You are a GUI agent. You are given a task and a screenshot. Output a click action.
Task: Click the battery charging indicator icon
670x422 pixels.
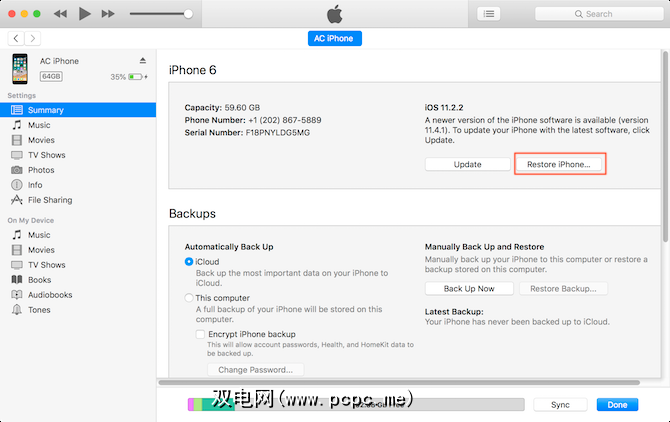(138, 77)
